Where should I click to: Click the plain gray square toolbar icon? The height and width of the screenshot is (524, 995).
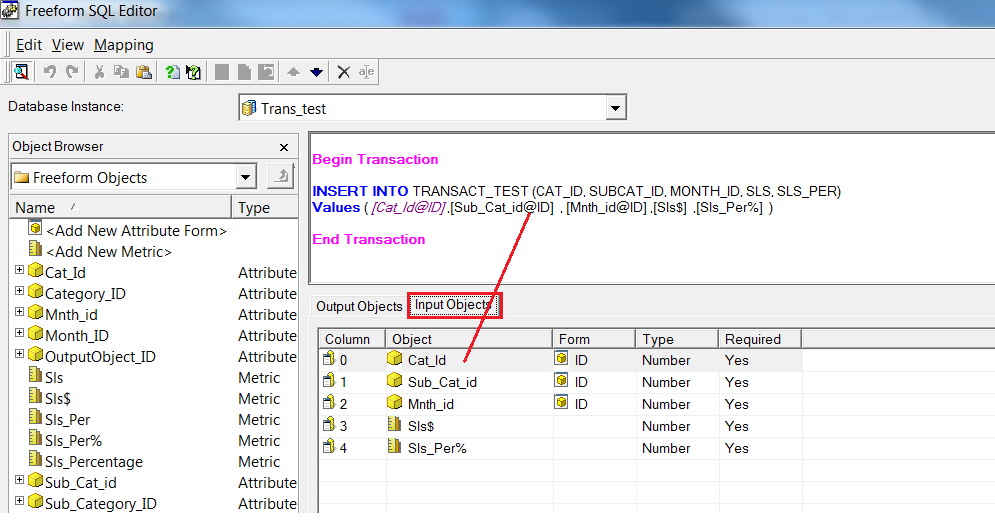(x=221, y=72)
